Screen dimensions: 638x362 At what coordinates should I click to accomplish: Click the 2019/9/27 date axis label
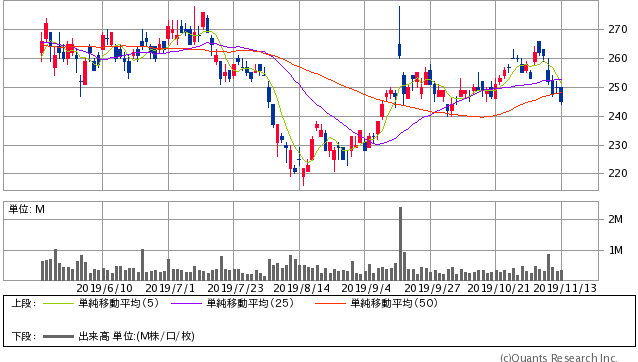pyautogui.click(x=433, y=288)
